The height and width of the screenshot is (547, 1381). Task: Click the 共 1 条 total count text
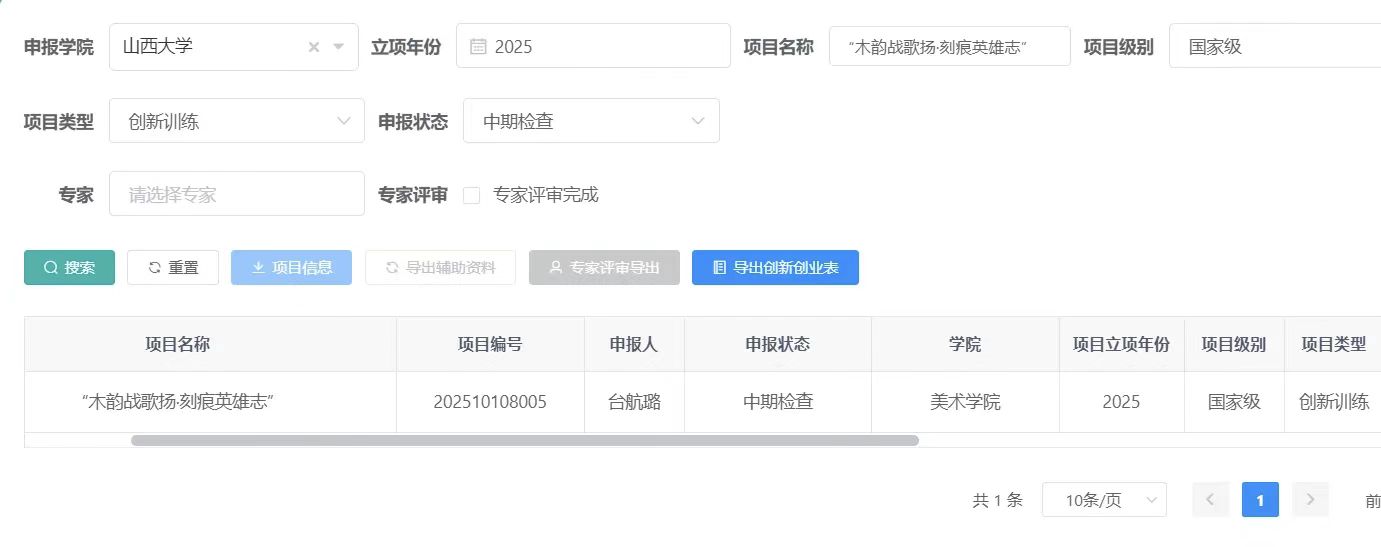997,500
